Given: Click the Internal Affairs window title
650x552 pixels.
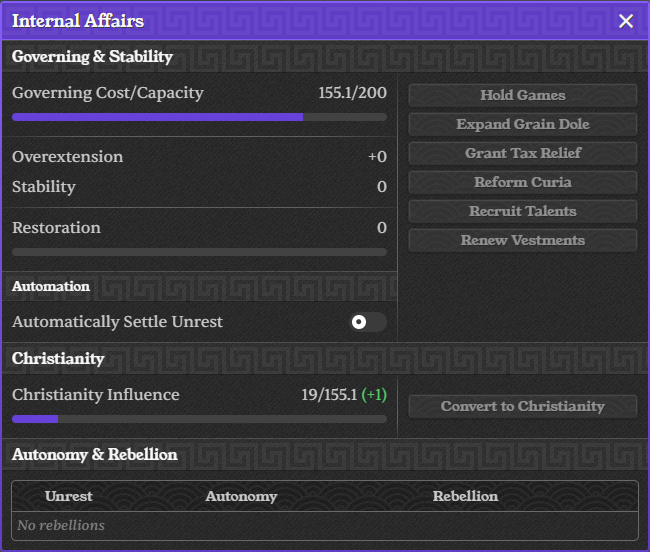Looking at the screenshot, I should tap(78, 21).
